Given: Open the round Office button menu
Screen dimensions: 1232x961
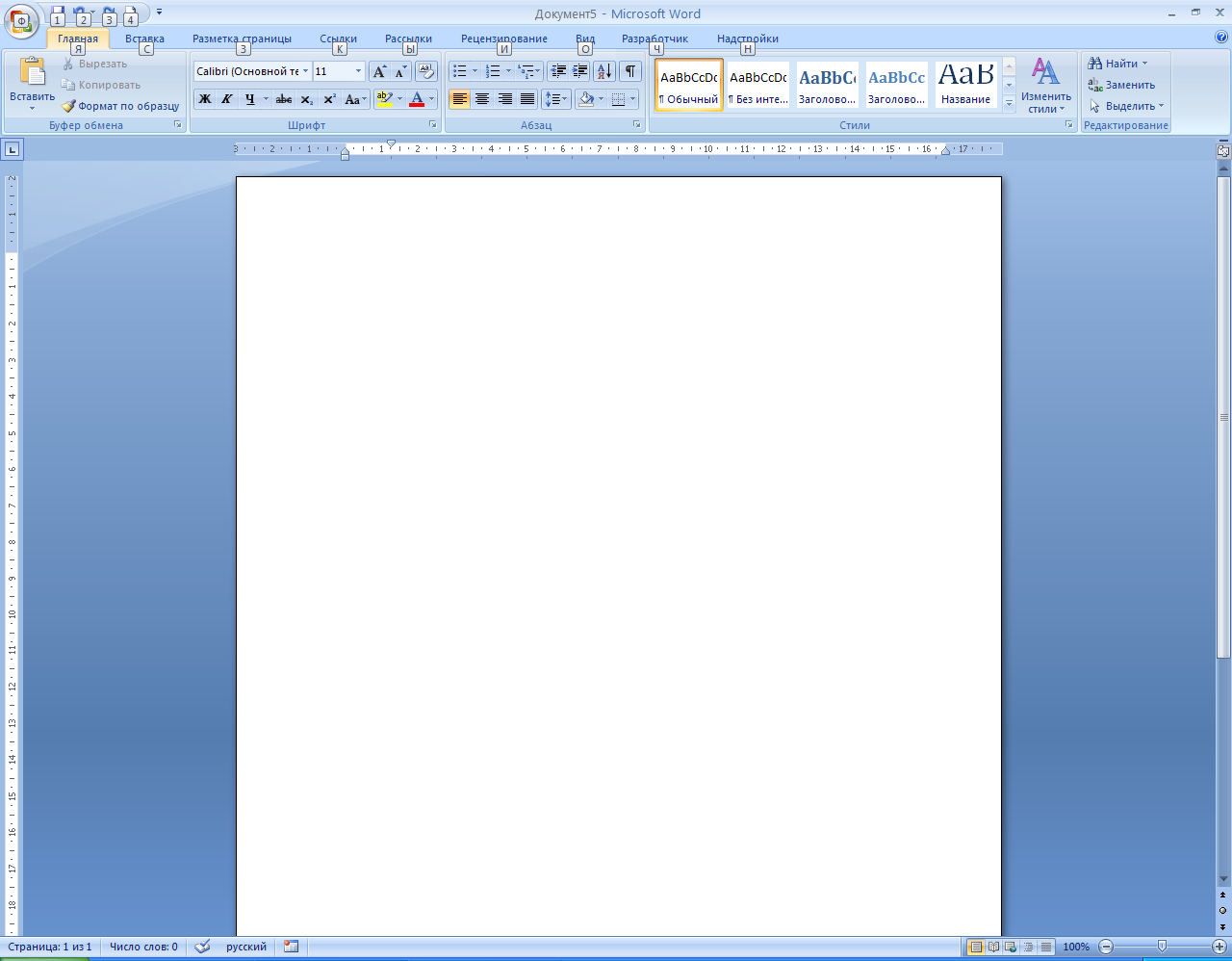Looking at the screenshot, I should click(20, 19).
